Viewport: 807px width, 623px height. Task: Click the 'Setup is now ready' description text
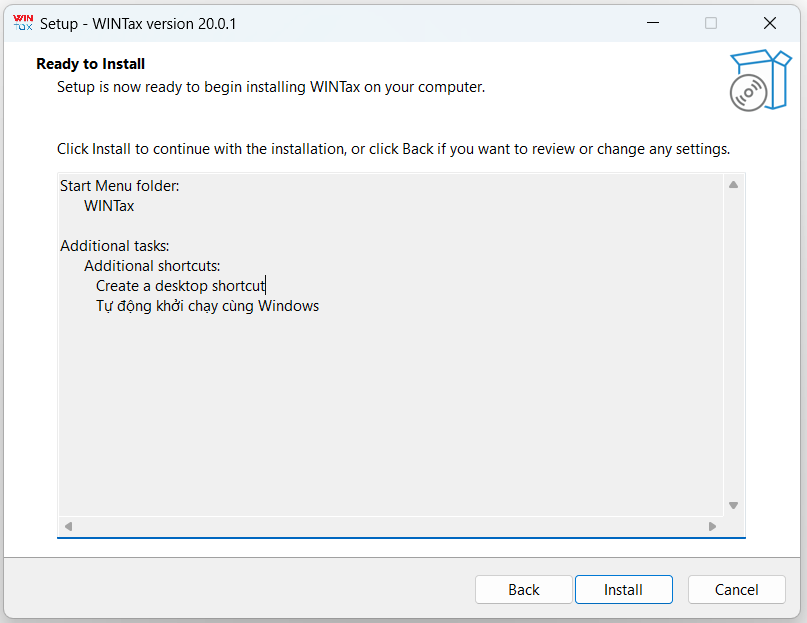coord(271,87)
